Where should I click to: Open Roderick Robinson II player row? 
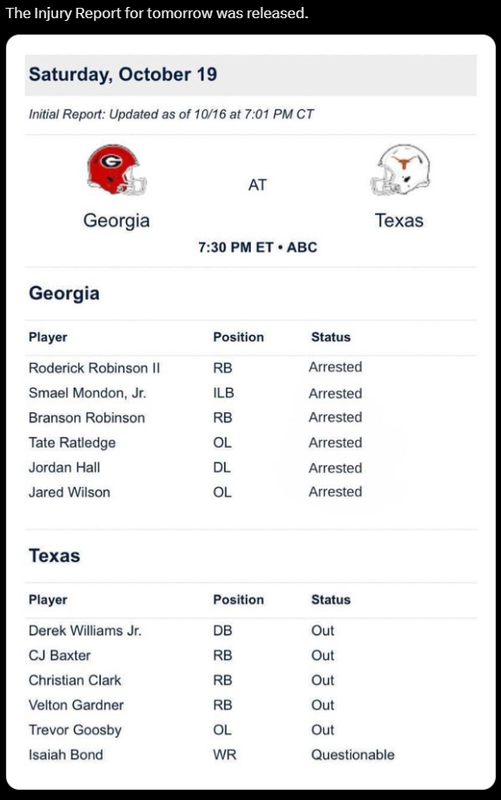[x=251, y=368]
